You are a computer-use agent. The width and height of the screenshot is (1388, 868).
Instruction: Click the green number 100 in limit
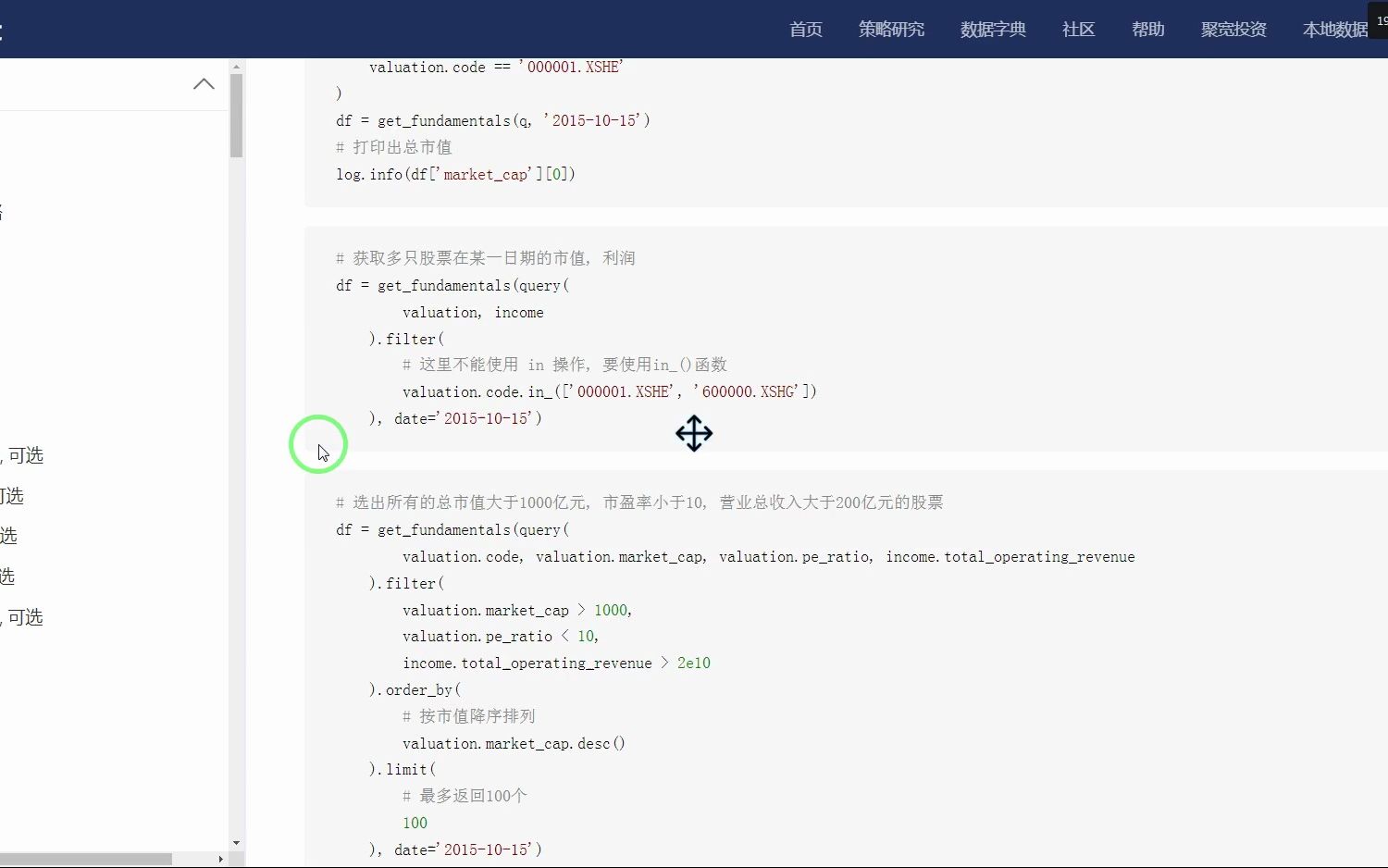coord(415,823)
